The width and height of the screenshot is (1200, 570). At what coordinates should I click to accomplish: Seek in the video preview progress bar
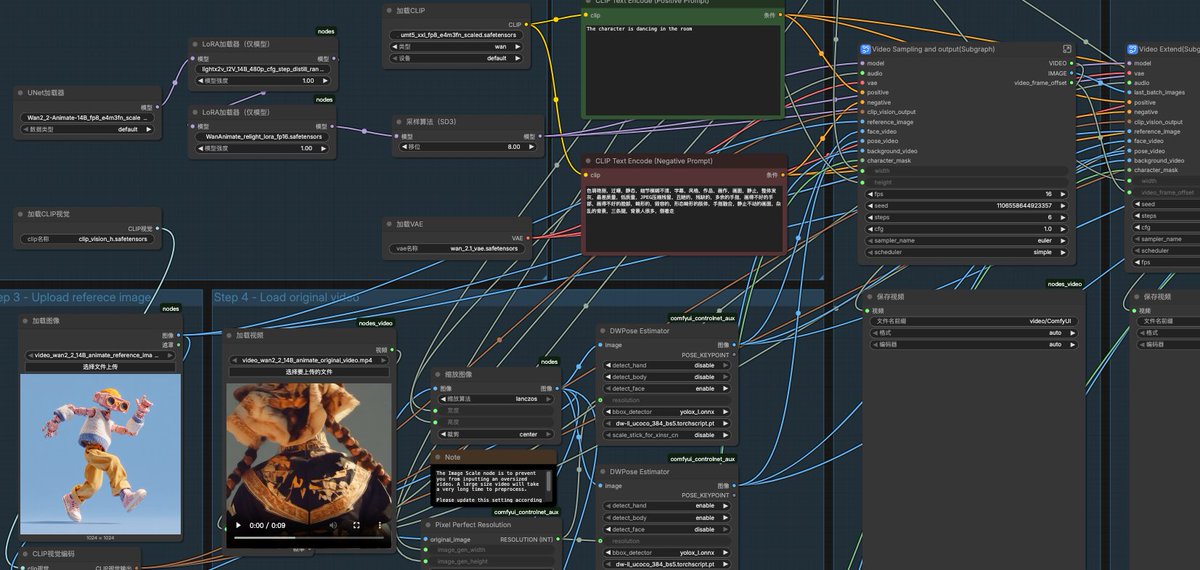point(309,539)
